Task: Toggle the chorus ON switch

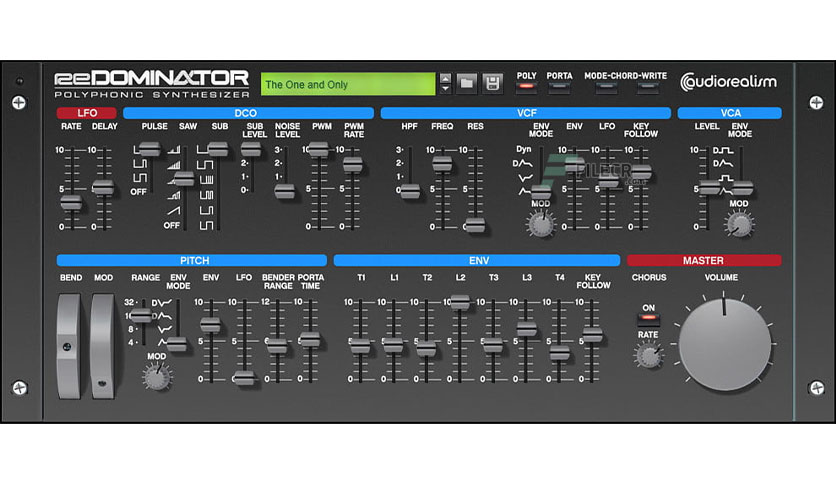Action: (648, 318)
